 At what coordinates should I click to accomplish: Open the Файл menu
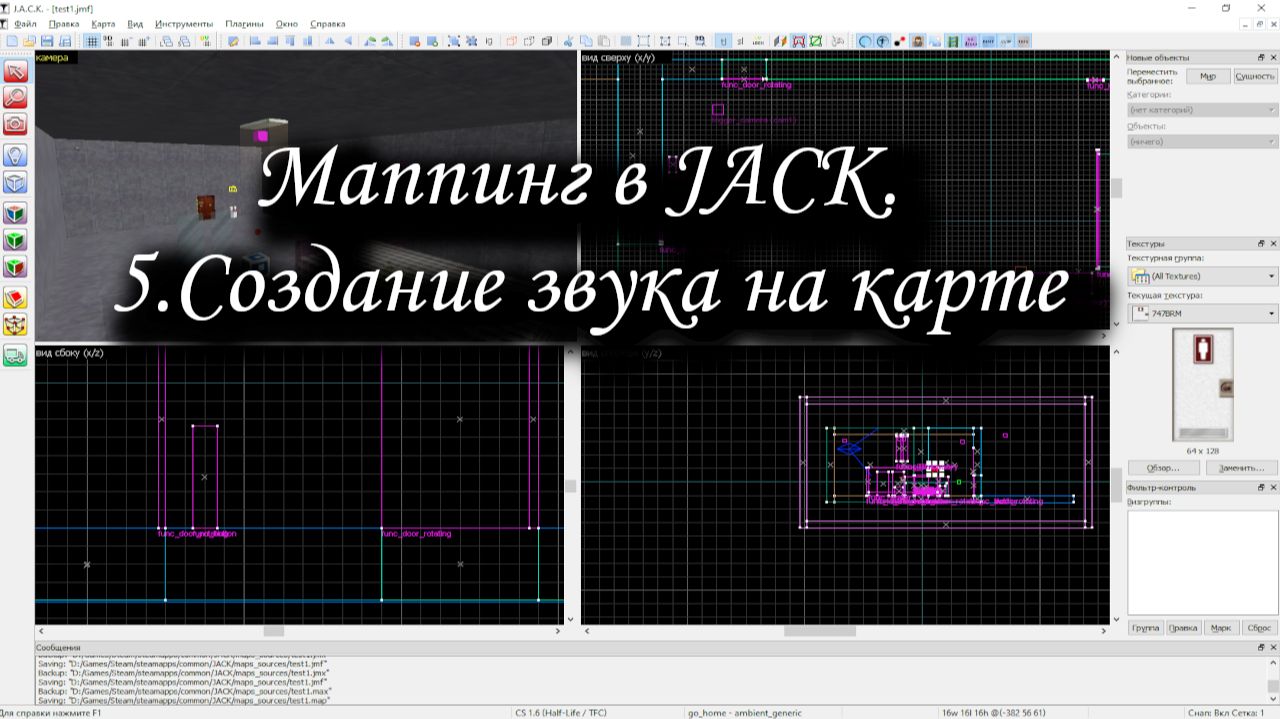(26, 23)
